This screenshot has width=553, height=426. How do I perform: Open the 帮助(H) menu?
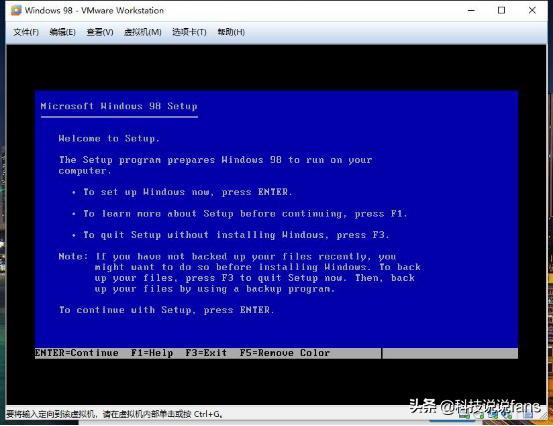231,32
